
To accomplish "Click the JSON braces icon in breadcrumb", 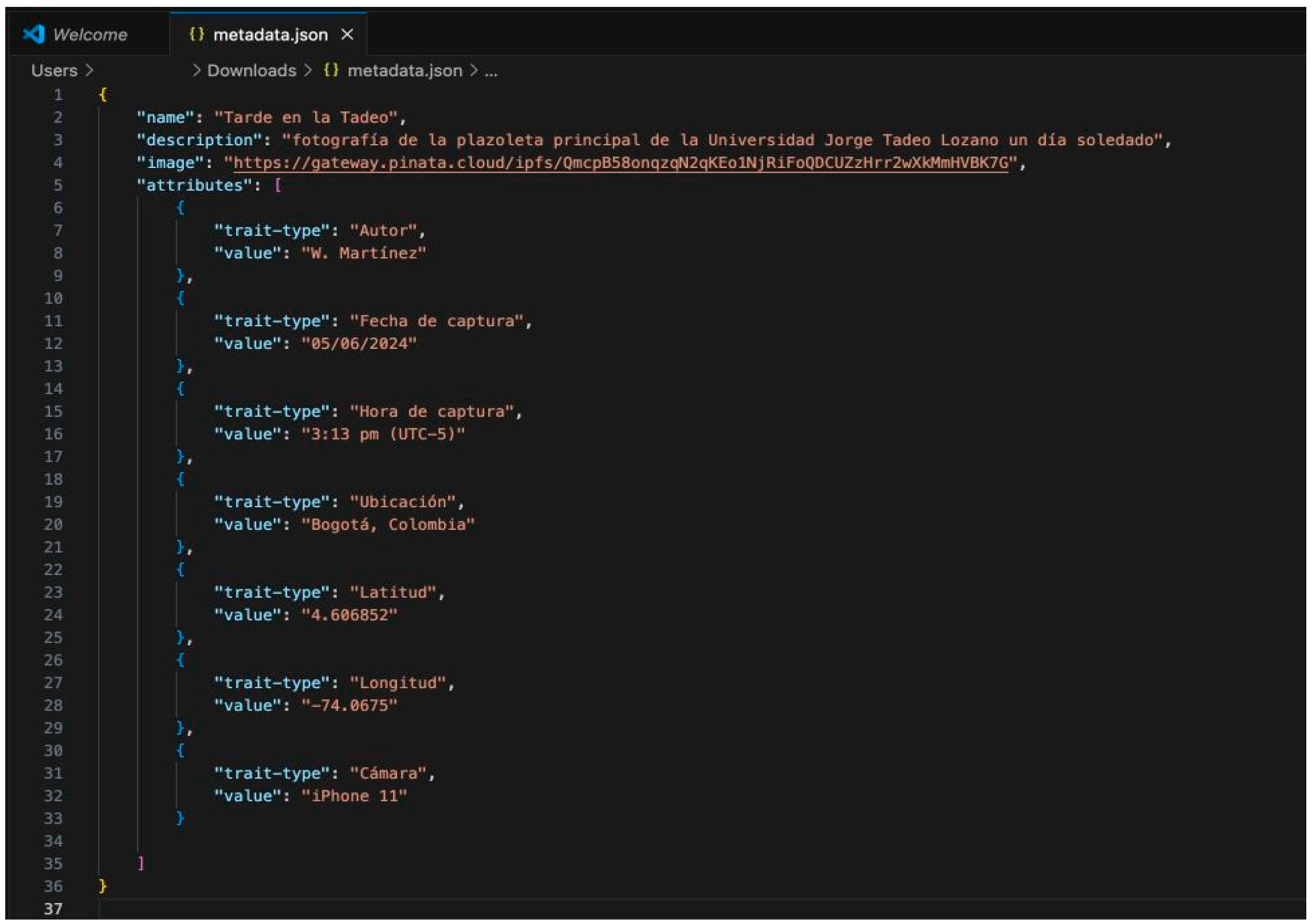I will click(331, 70).
